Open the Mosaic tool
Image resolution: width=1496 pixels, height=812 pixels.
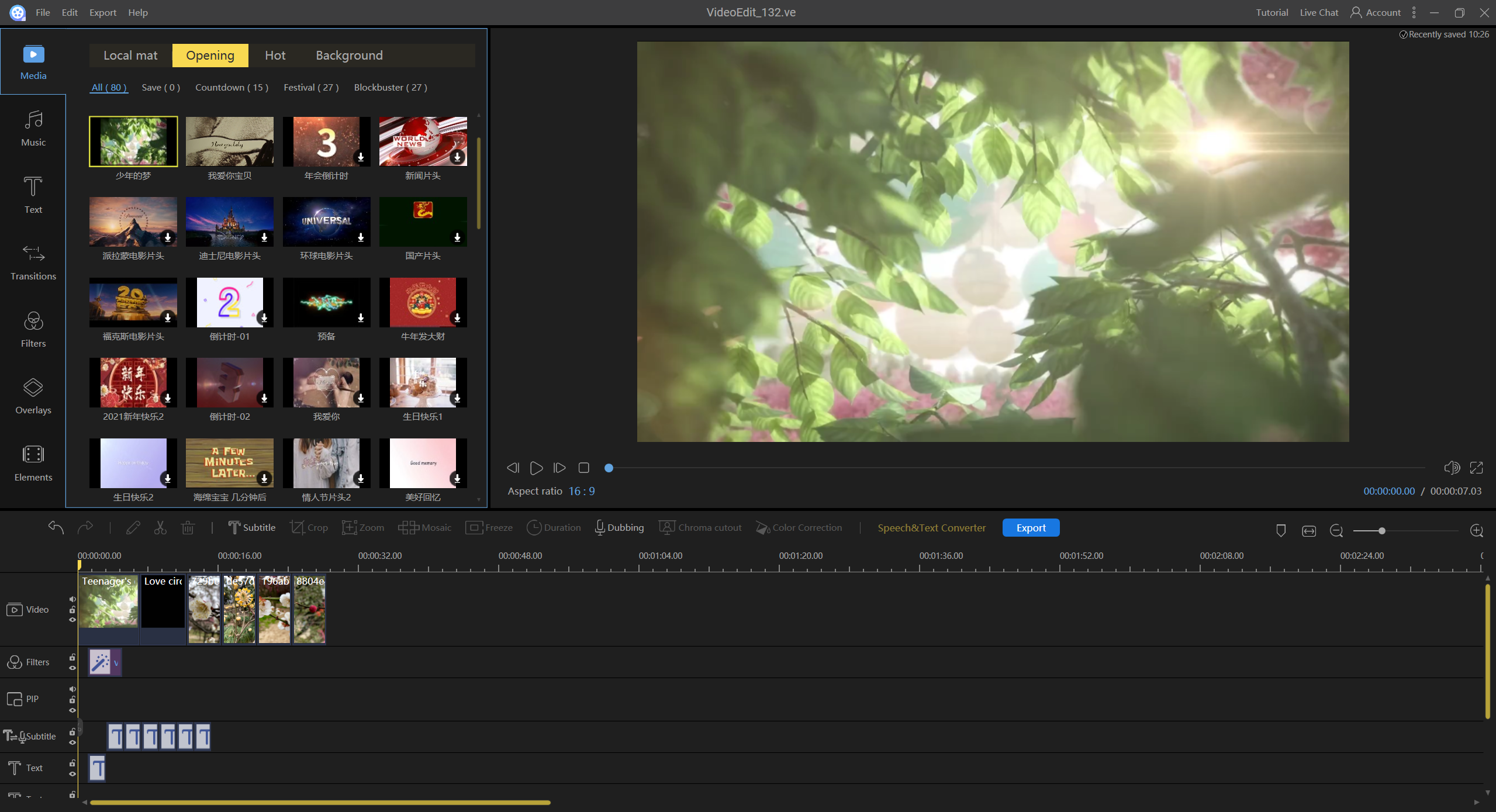coord(425,527)
